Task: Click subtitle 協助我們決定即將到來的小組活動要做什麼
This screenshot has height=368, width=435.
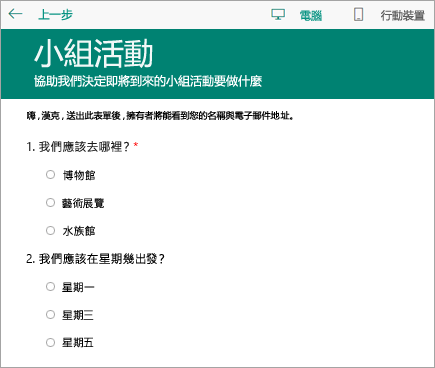Action: (148, 81)
